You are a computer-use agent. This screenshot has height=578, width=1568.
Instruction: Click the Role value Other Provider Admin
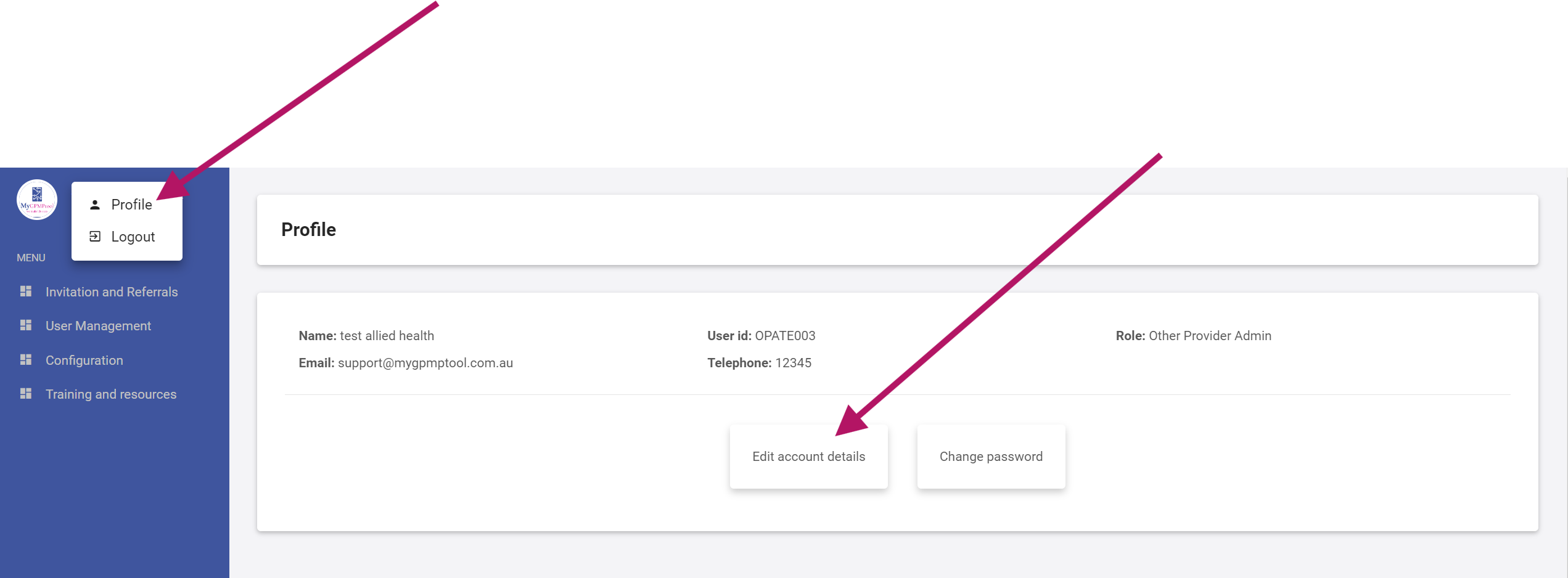pyautogui.click(x=1210, y=336)
